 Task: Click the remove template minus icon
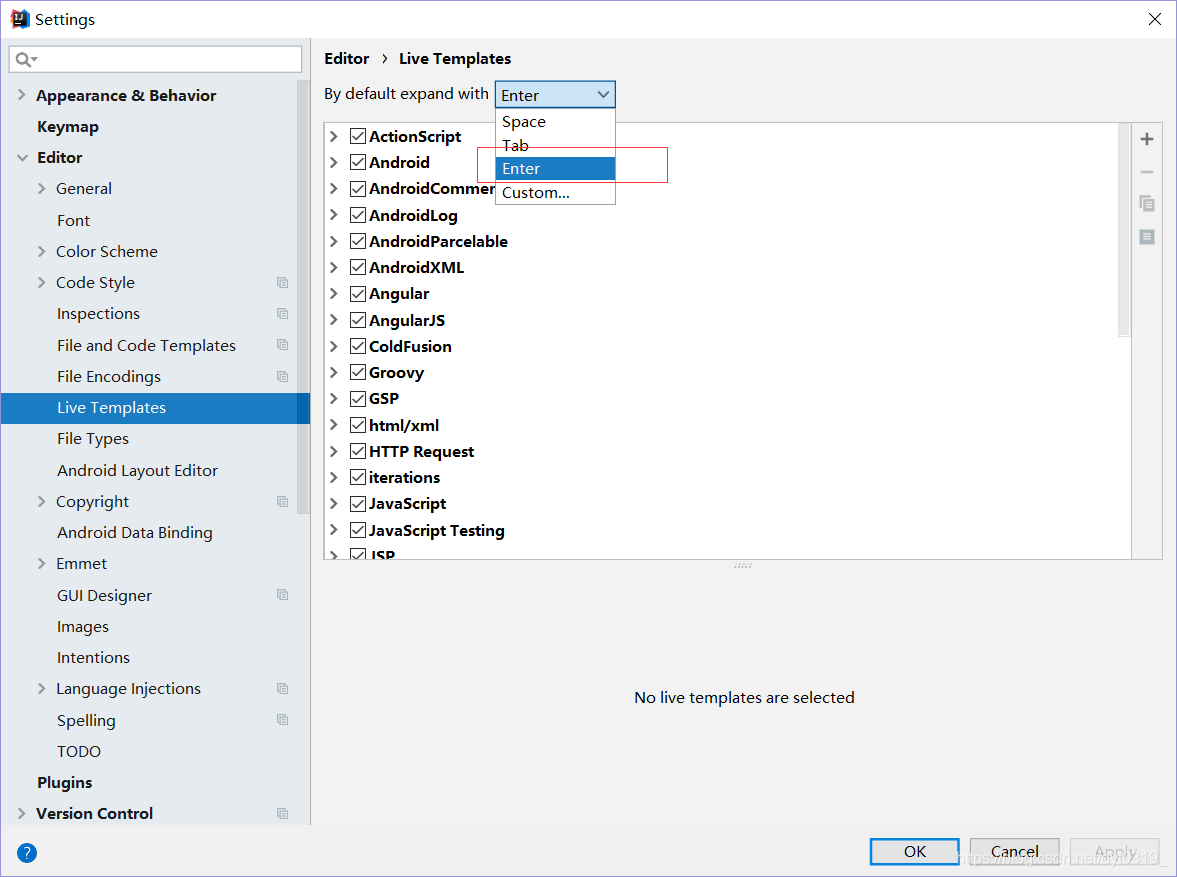click(1146, 172)
